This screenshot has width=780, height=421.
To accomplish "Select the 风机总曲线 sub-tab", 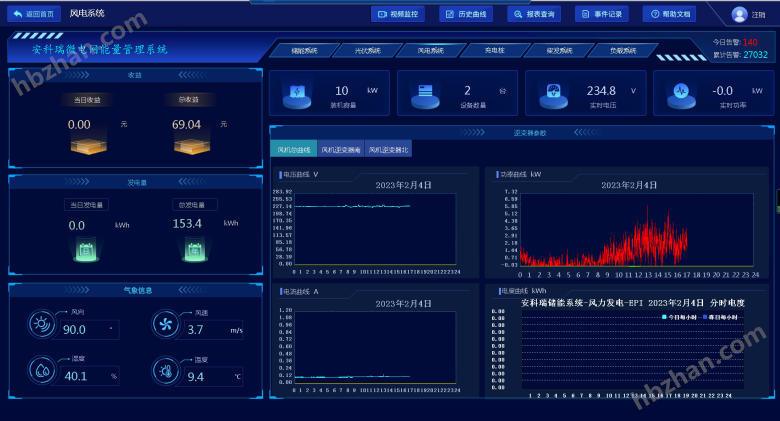I will [x=294, y=150].
